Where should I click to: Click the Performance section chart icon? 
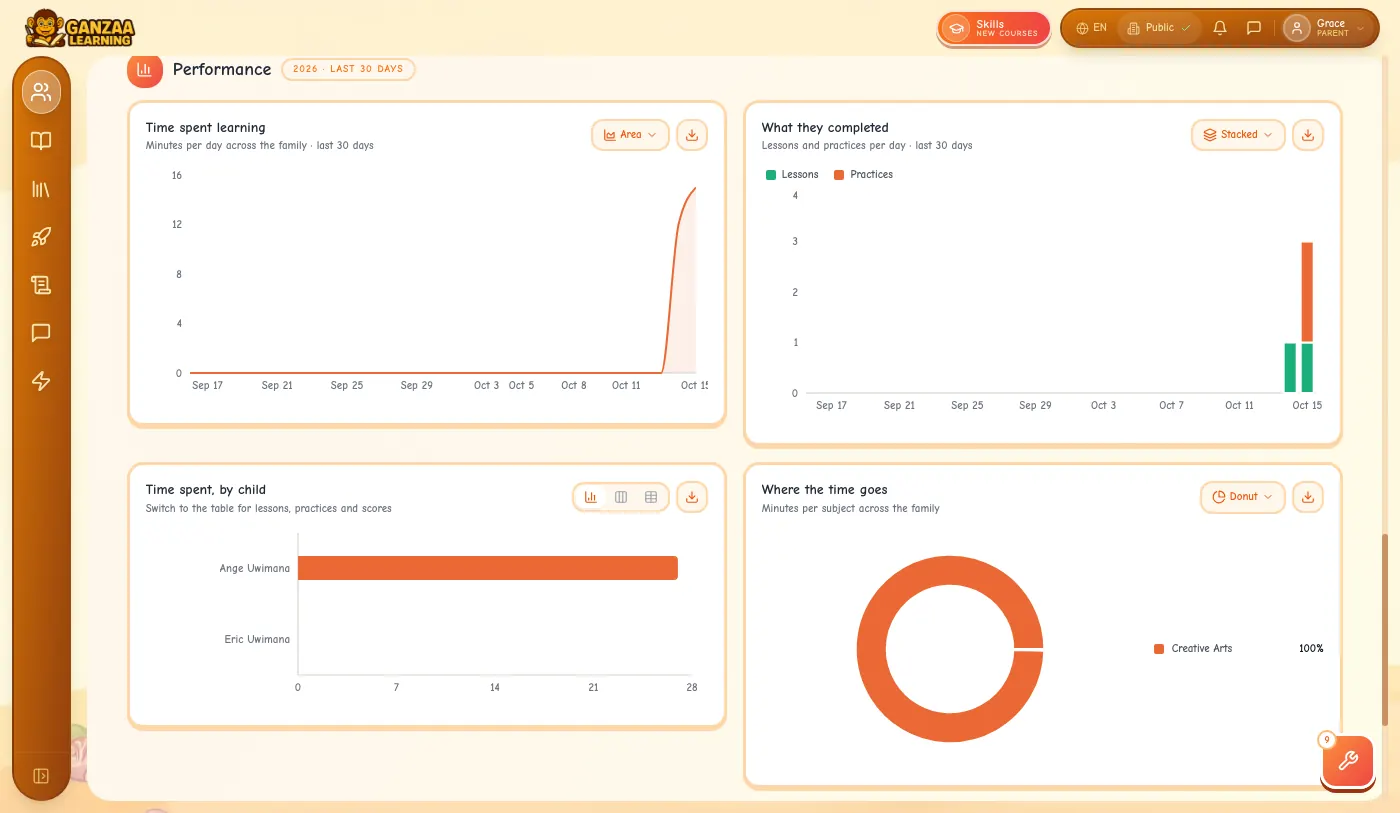pyautogui.click(x=145, y=70)
